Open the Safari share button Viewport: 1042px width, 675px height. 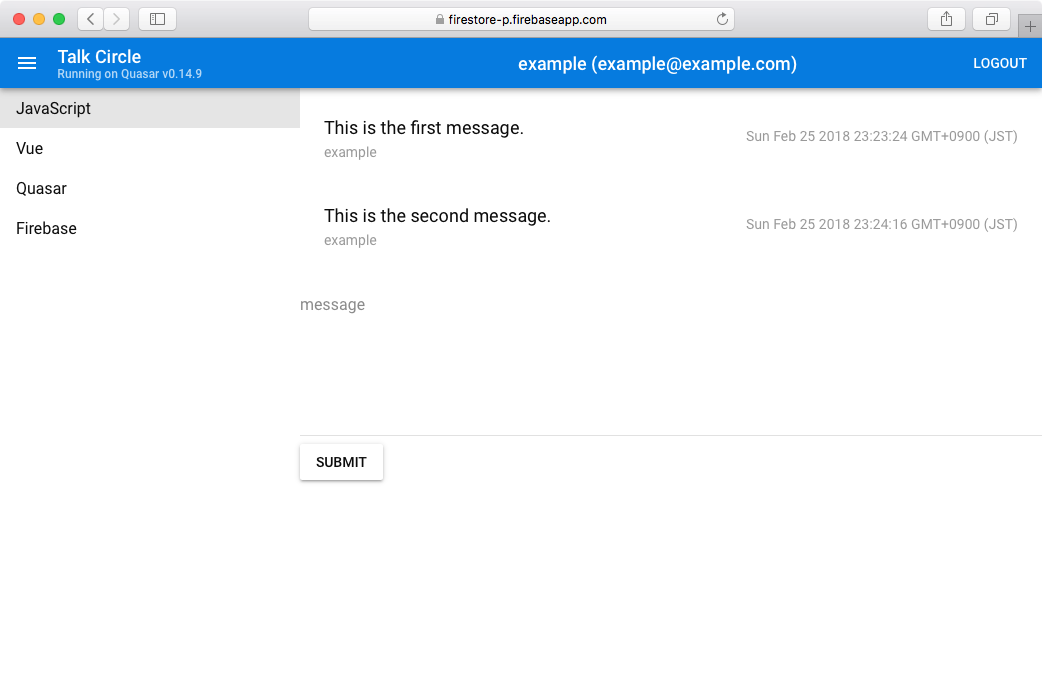[x=946, y=19]
